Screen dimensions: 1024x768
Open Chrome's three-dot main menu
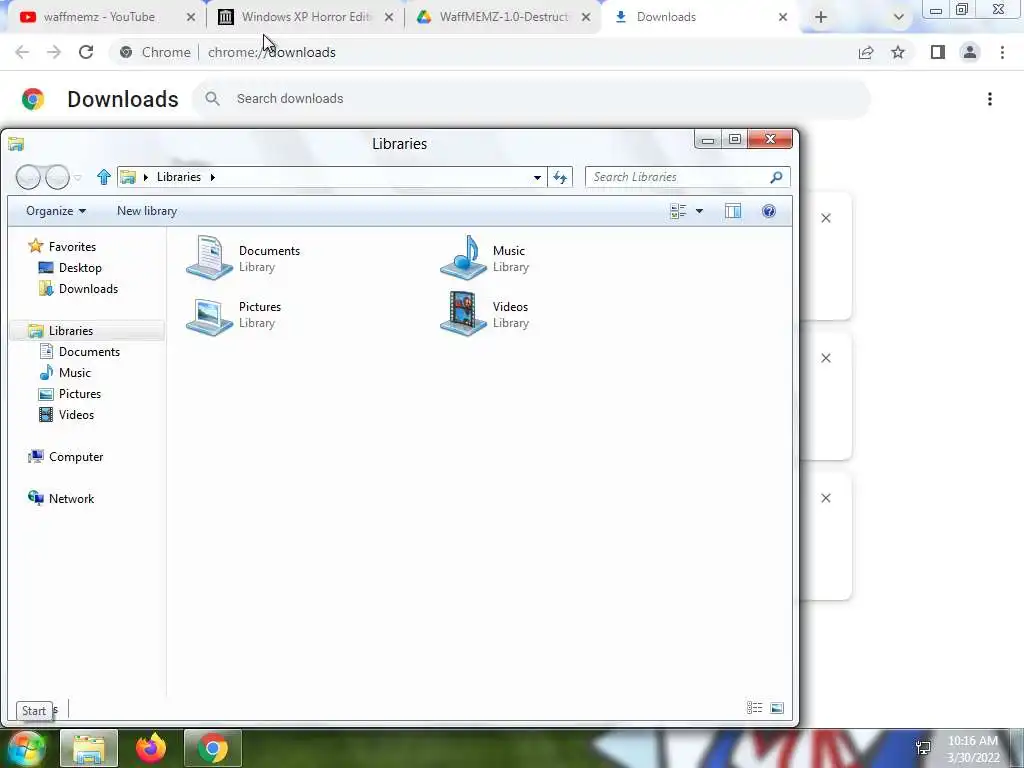point(1002,52)
